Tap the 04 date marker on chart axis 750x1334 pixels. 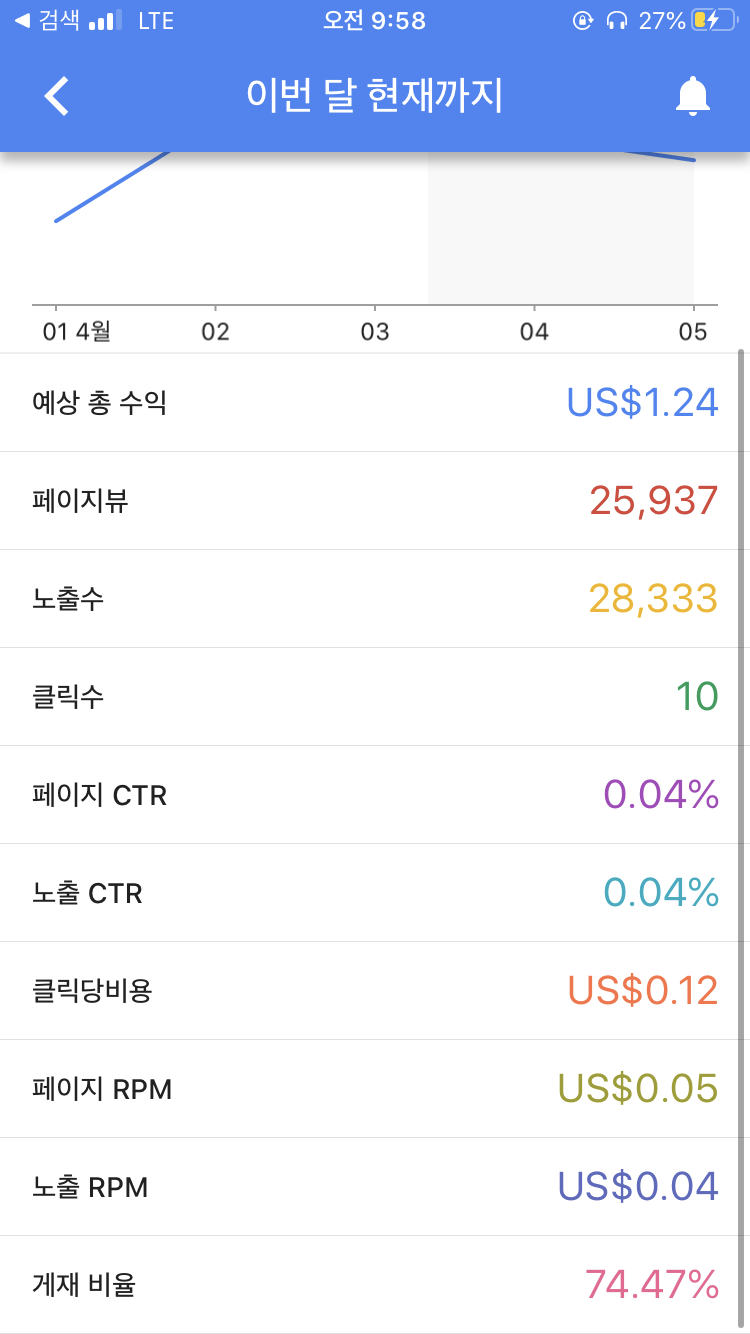(x=534, y=332)
